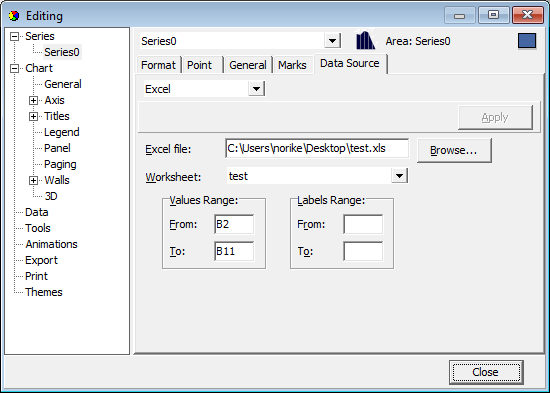Click the Close button at bottom

pyautogui.click(x=486, y=372)
